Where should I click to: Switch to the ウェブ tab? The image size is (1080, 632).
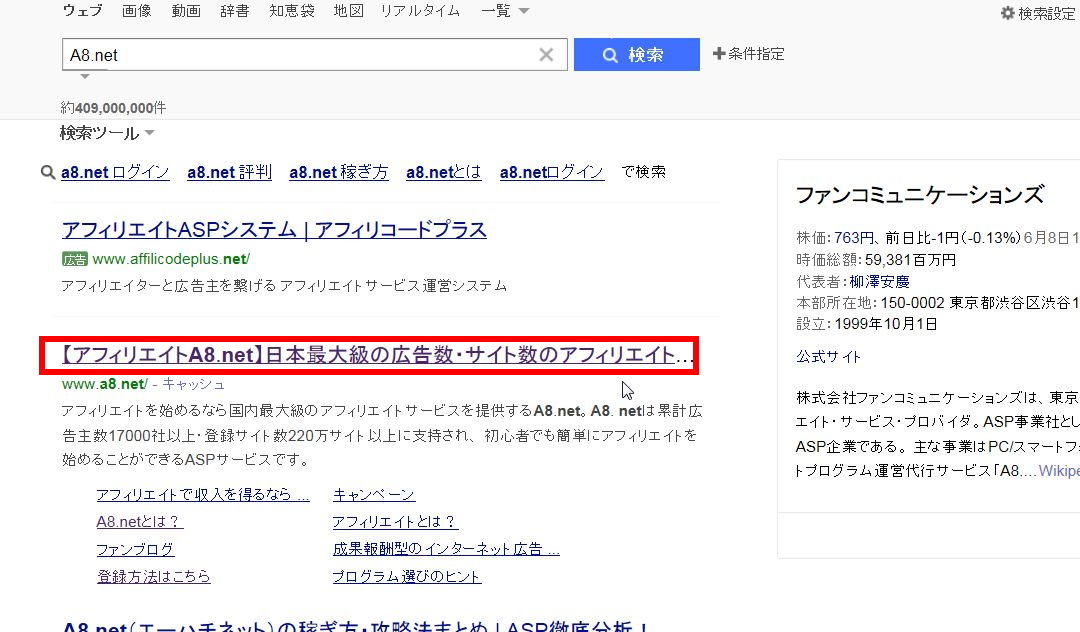pyautogui.click(x=83, y=10)
